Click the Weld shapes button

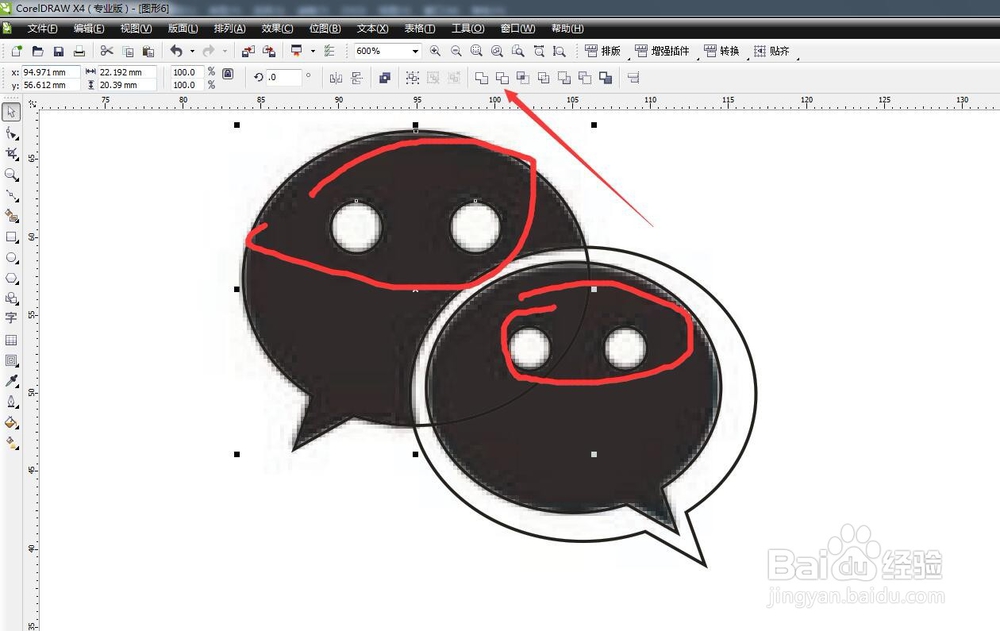[x=482, y=78]
